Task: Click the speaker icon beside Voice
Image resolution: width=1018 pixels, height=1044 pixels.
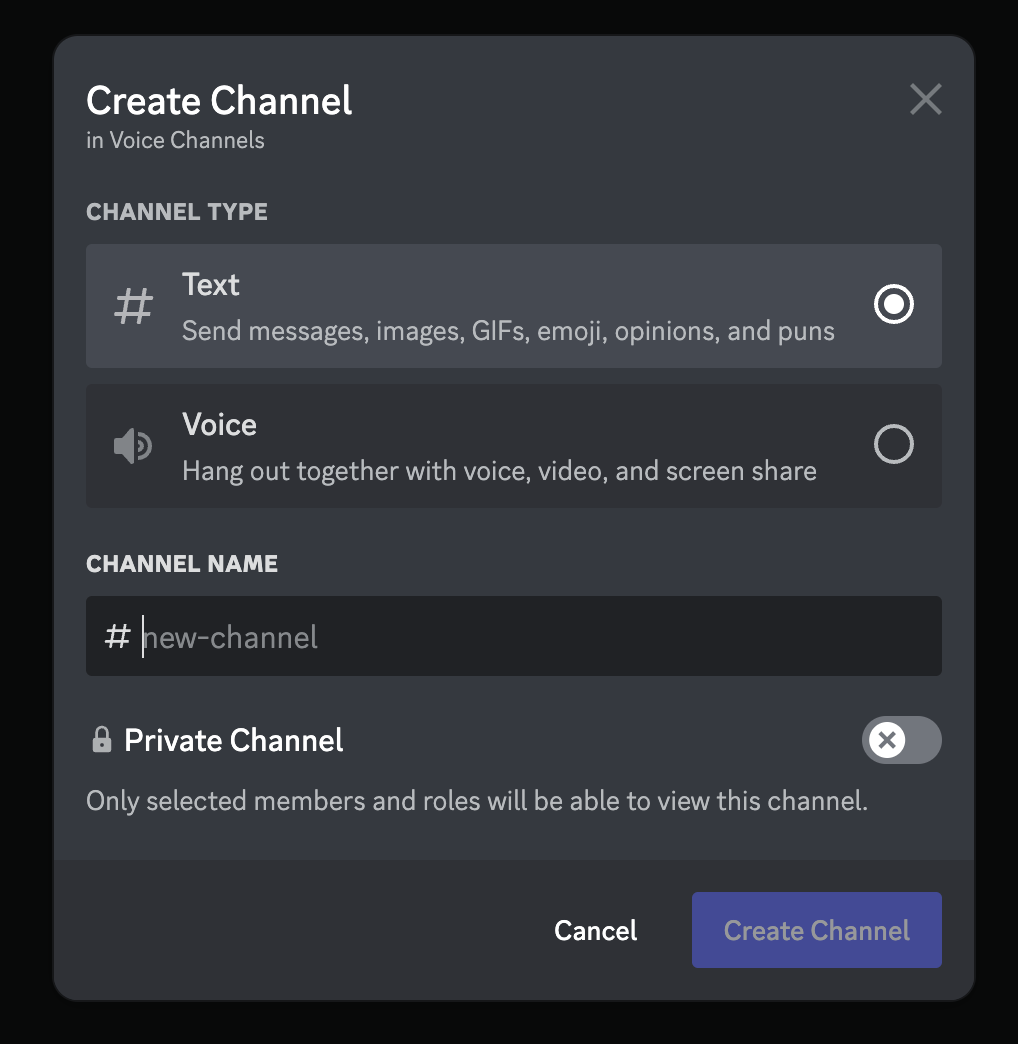Action: (132, 446)
